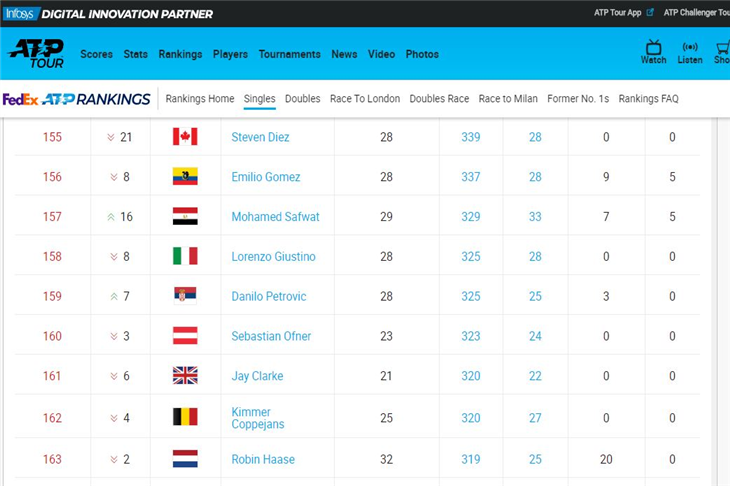The height and width of the screenshot is (486, 730).
Task: Open the Watch TV icon
Action: coord(653,47)
